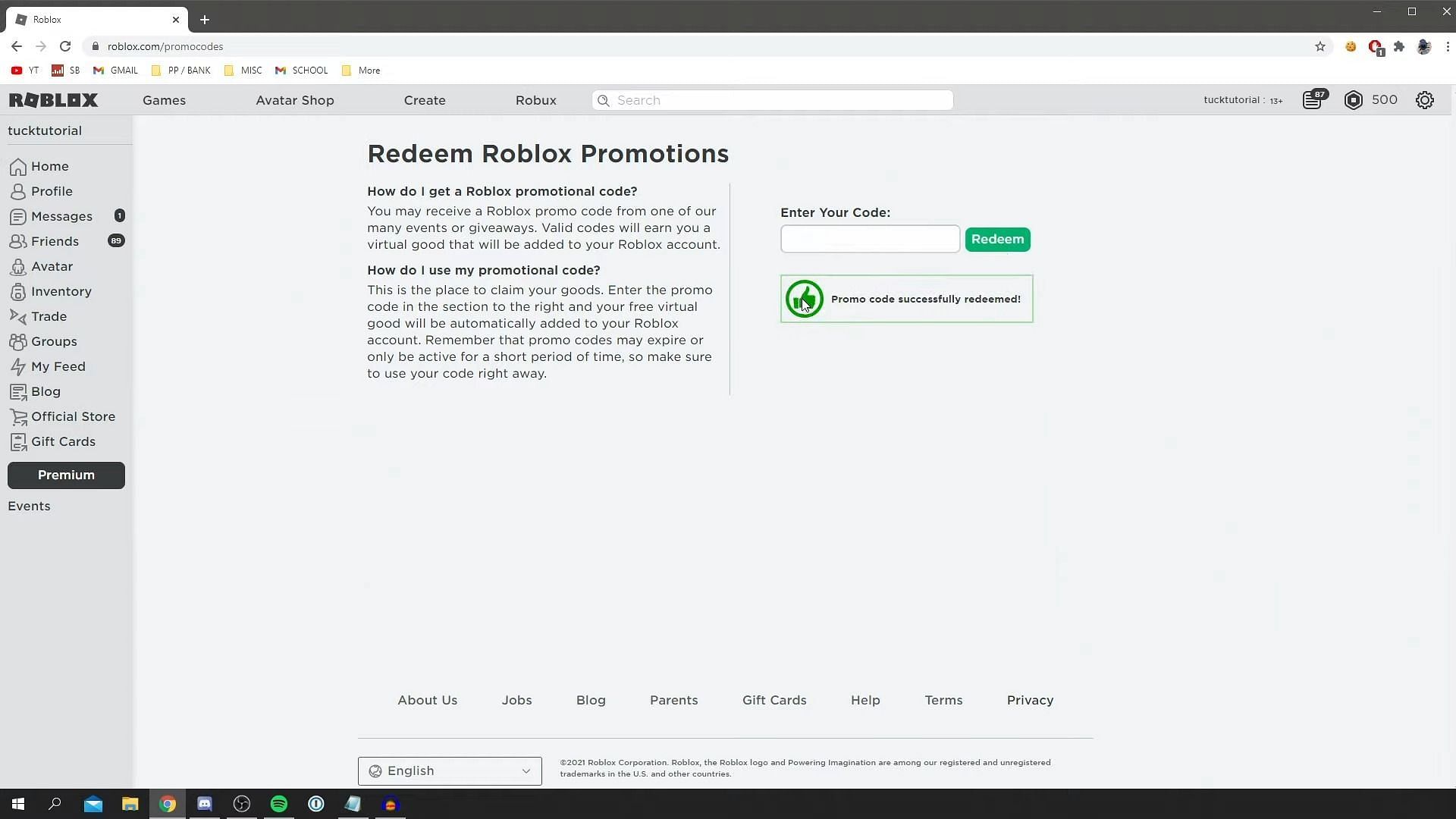Click the promo code input field
The height and width of the screenshot is (819, 1456).
point(869,239)
